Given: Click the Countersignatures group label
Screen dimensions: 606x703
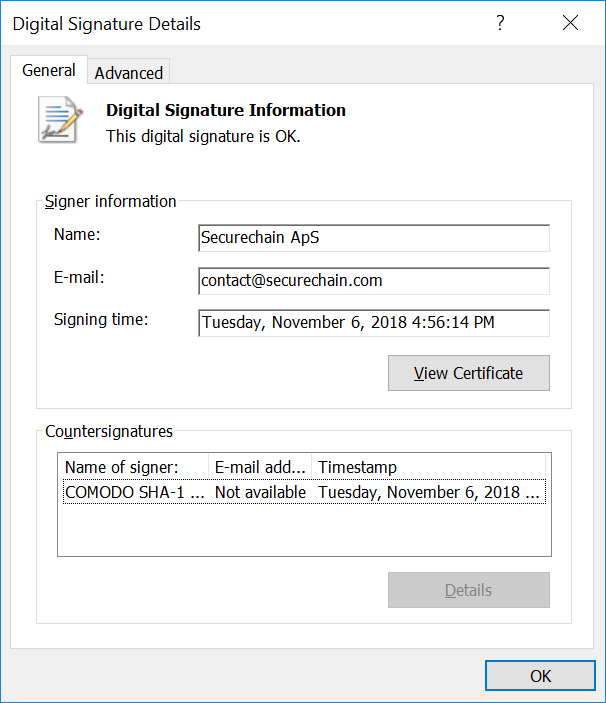Looking at the screenshot, I should [109, 431].
